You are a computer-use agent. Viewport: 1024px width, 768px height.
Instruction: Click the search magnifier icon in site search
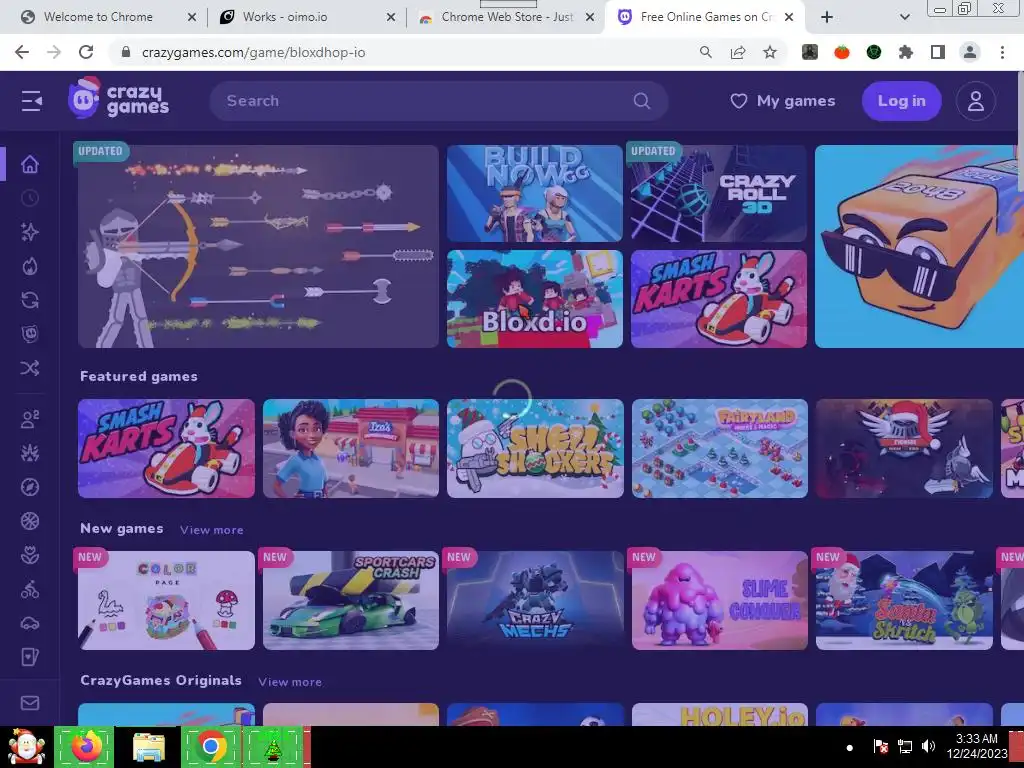pos(642,101)
